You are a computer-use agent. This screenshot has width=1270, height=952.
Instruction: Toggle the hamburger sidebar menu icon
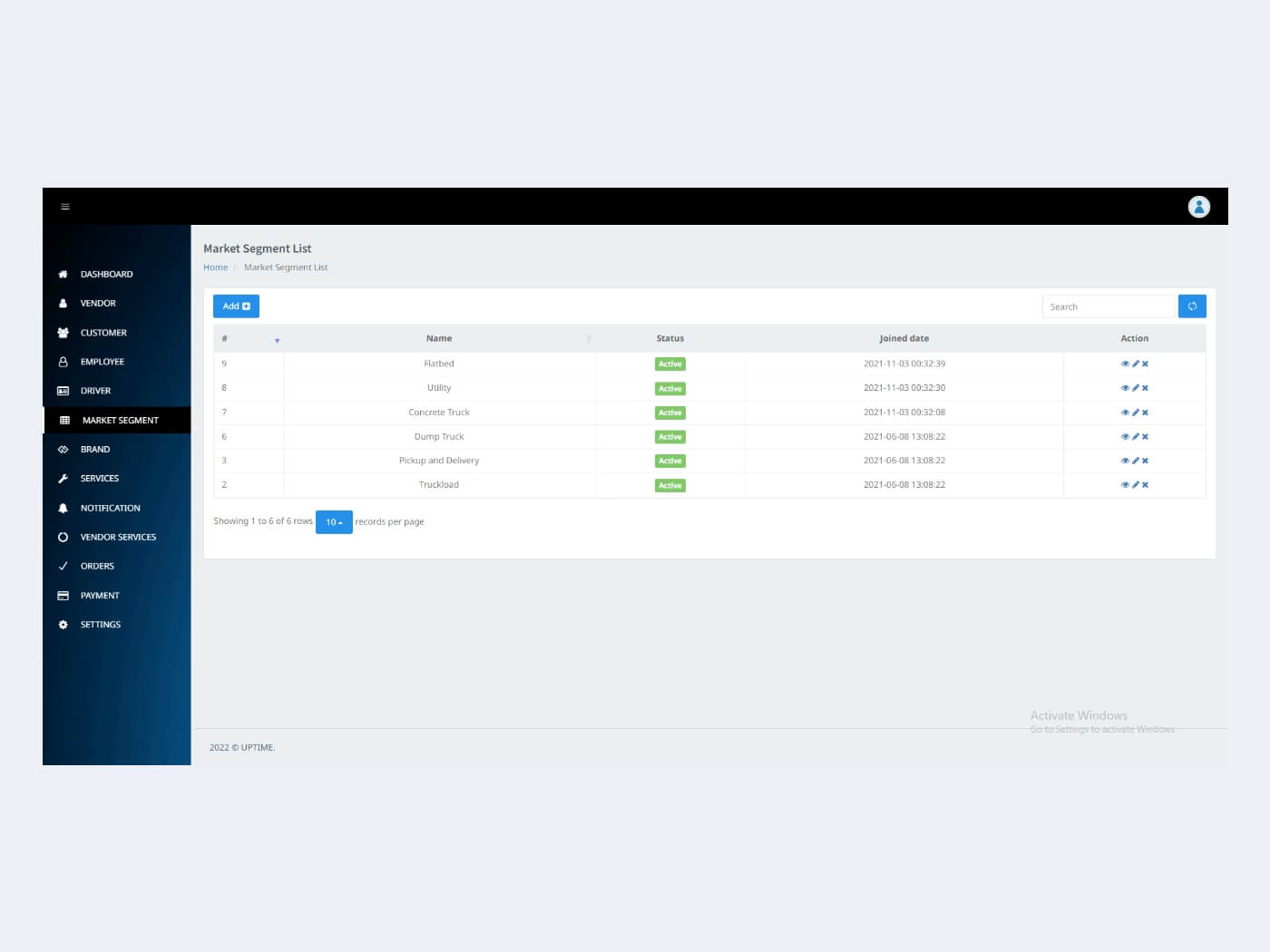pyautogui.click(x=65, y=207)
